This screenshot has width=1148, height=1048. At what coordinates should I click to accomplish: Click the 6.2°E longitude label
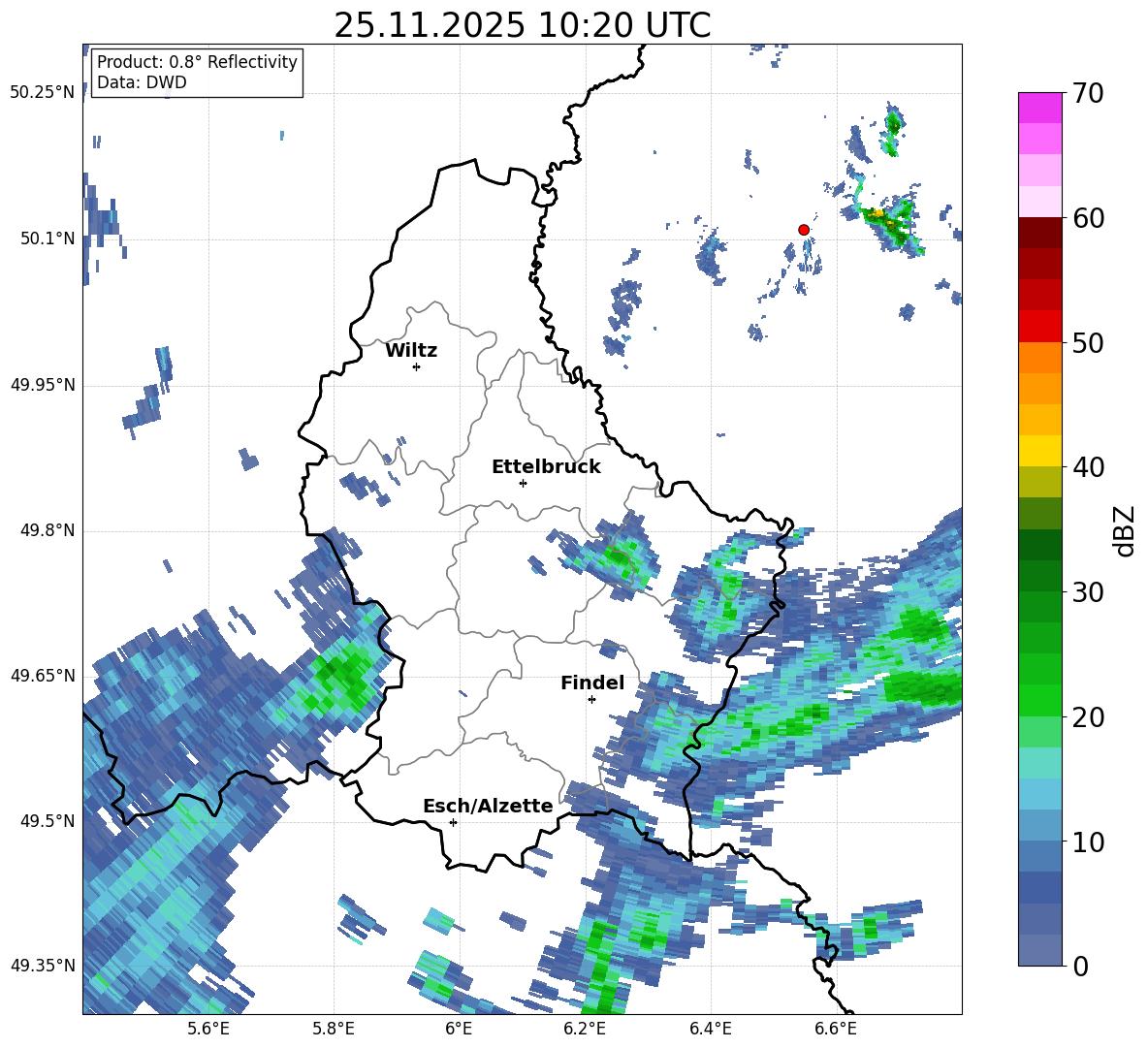coord(585,1029)
